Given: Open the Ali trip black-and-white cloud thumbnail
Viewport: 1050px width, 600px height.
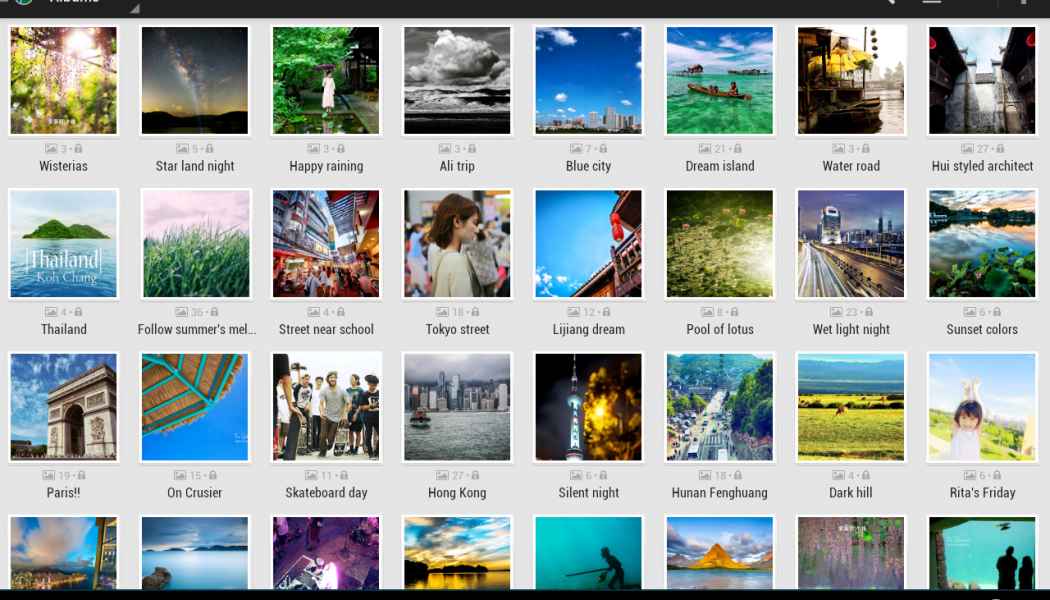Looking at the screenshot, I should point(457,81).
